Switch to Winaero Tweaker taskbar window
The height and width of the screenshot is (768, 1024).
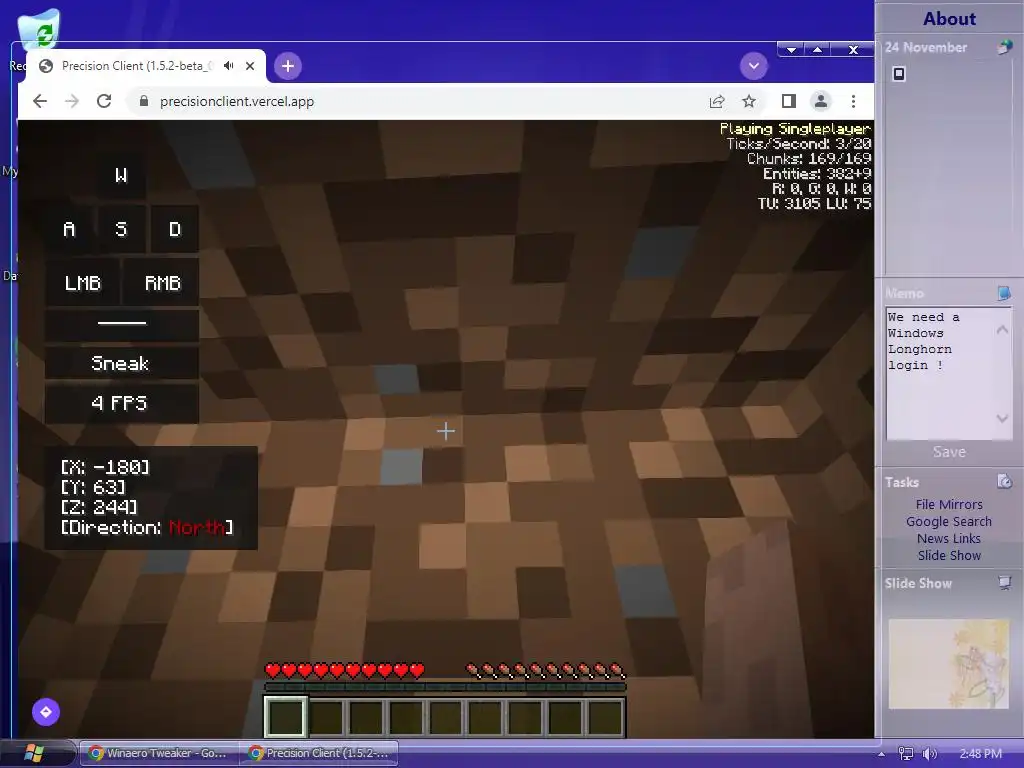point(159,753)
